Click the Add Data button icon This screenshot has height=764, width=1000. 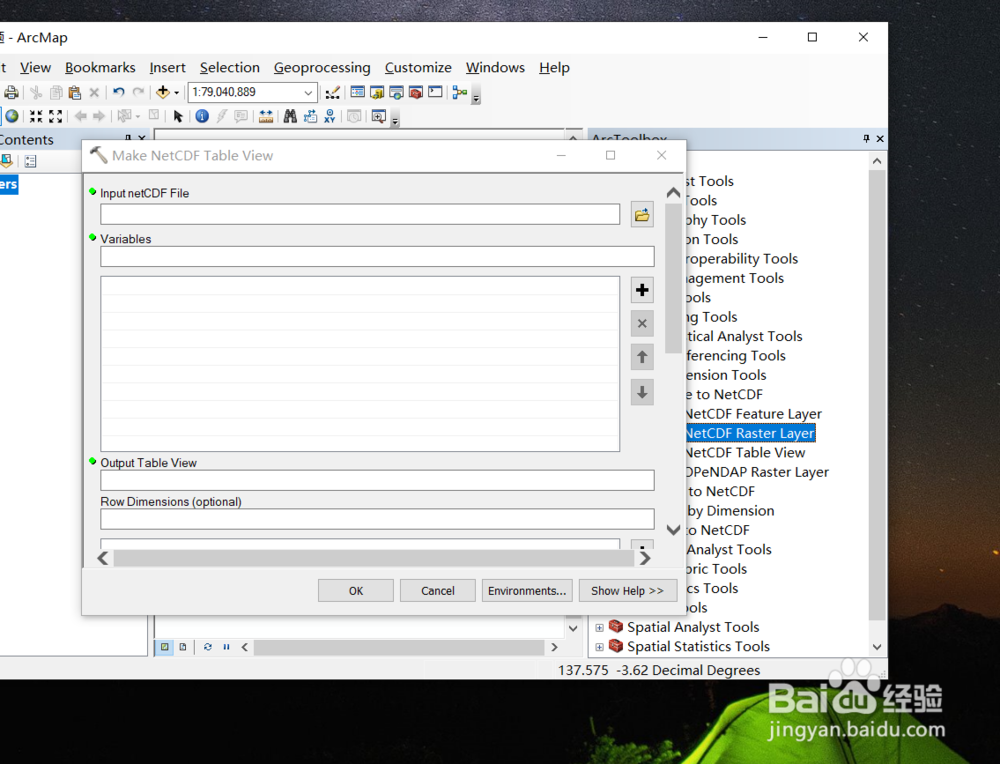tap(163, 92)
